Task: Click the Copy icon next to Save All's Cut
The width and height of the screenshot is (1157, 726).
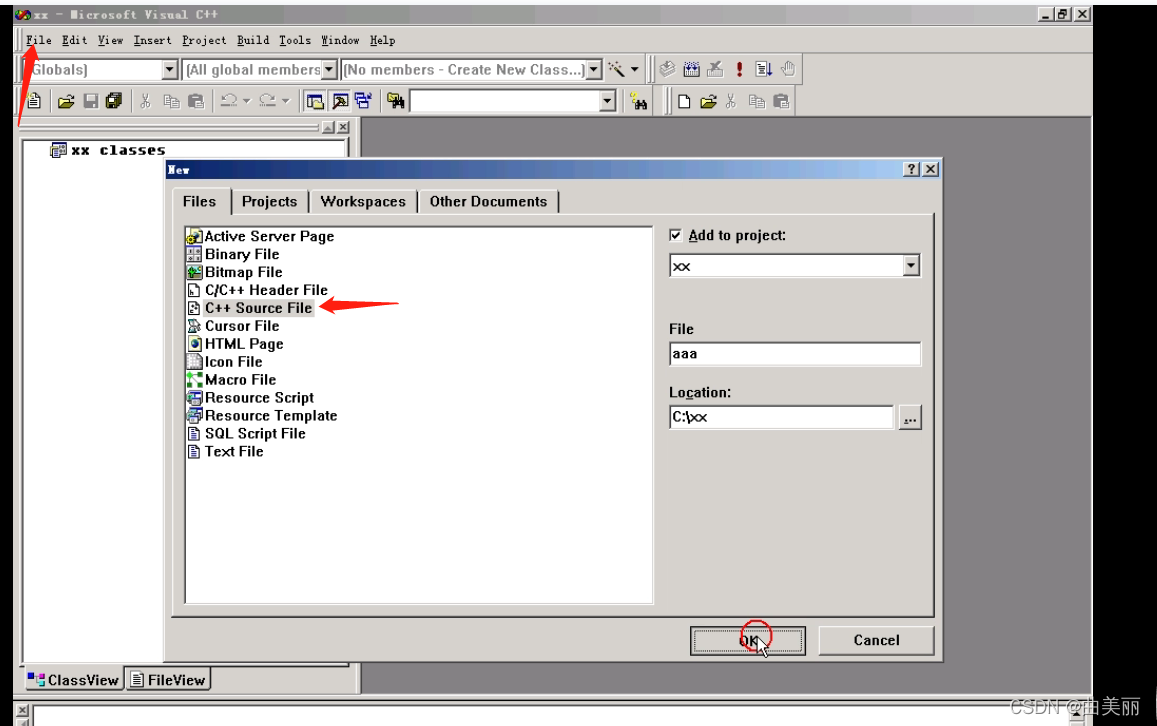Action: (x=171, y=101)
